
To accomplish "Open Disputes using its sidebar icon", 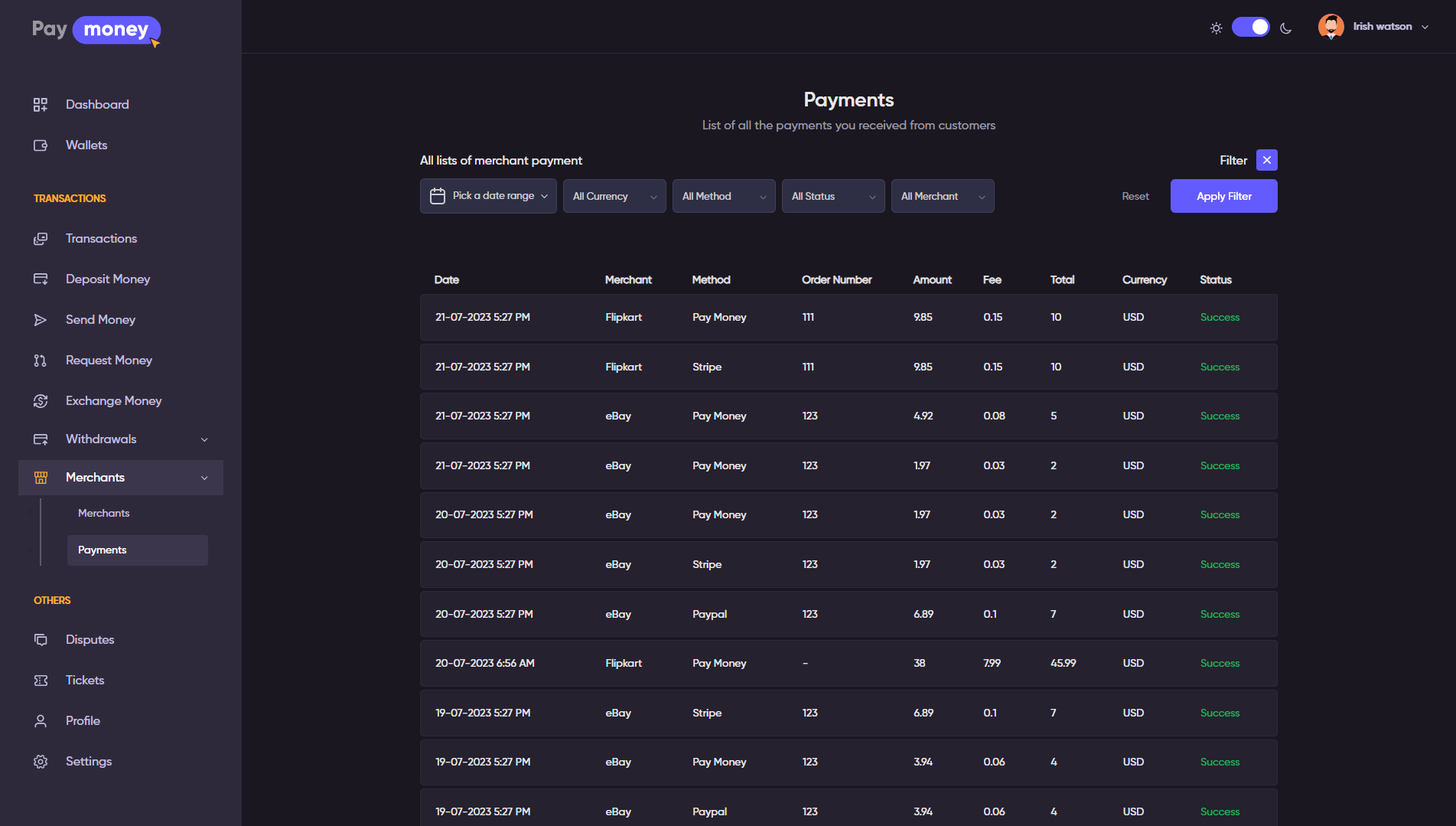I will pos(41,639).
